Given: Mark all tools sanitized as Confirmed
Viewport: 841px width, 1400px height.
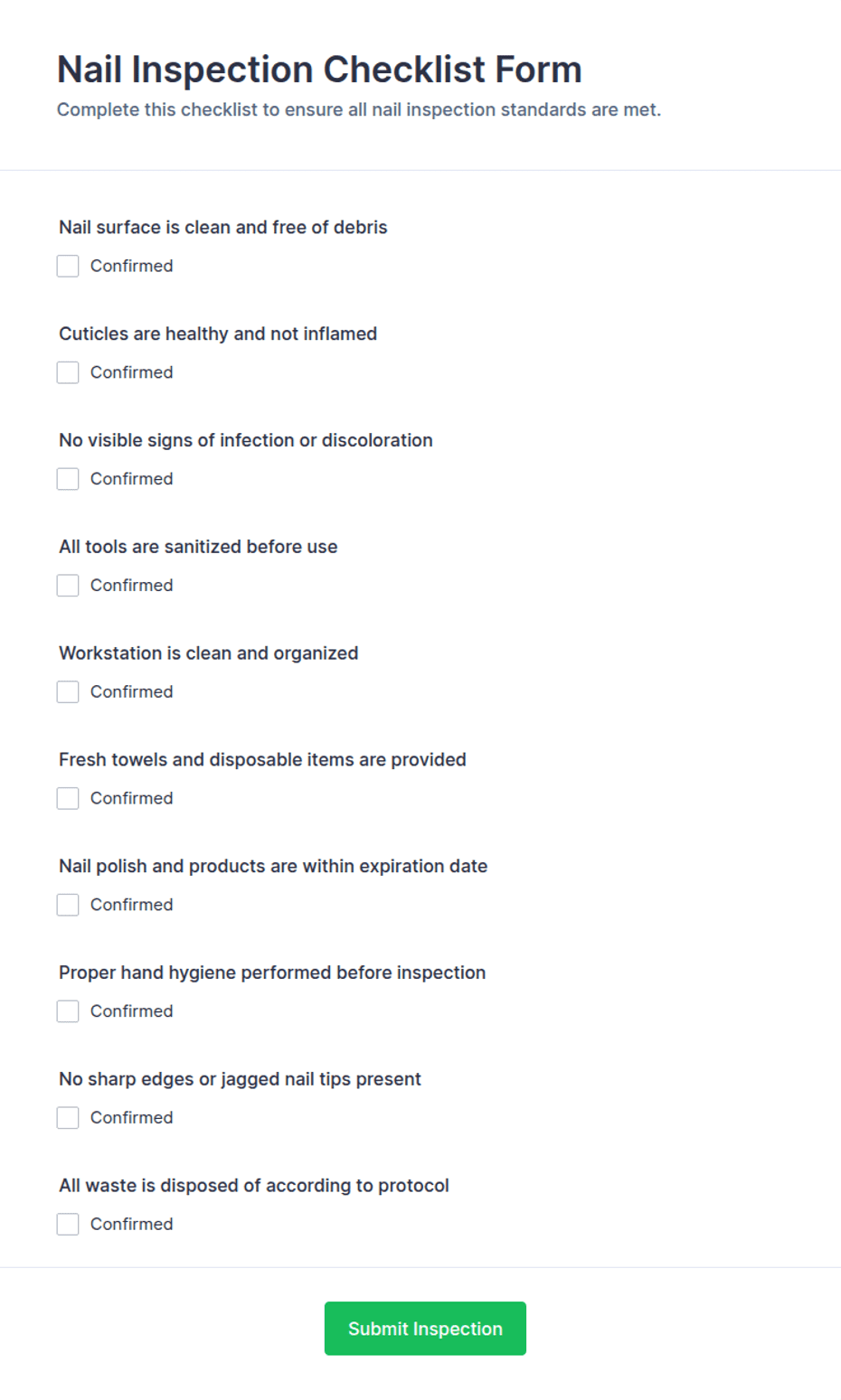Looking at the screenshot, I should 68,586.
